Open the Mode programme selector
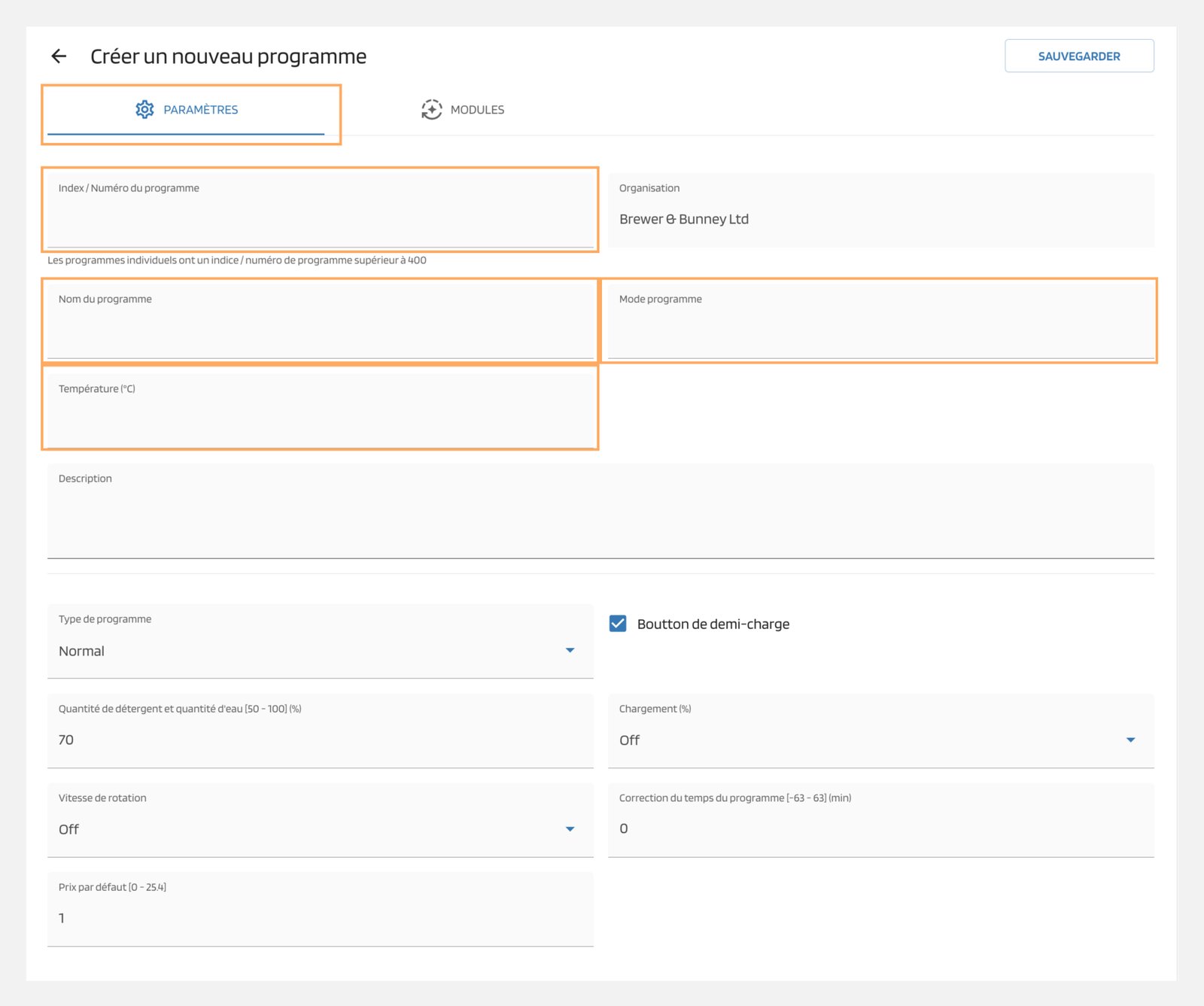Image resolution: width=1204 pixels, height=1006 pixels. (880, 328)
